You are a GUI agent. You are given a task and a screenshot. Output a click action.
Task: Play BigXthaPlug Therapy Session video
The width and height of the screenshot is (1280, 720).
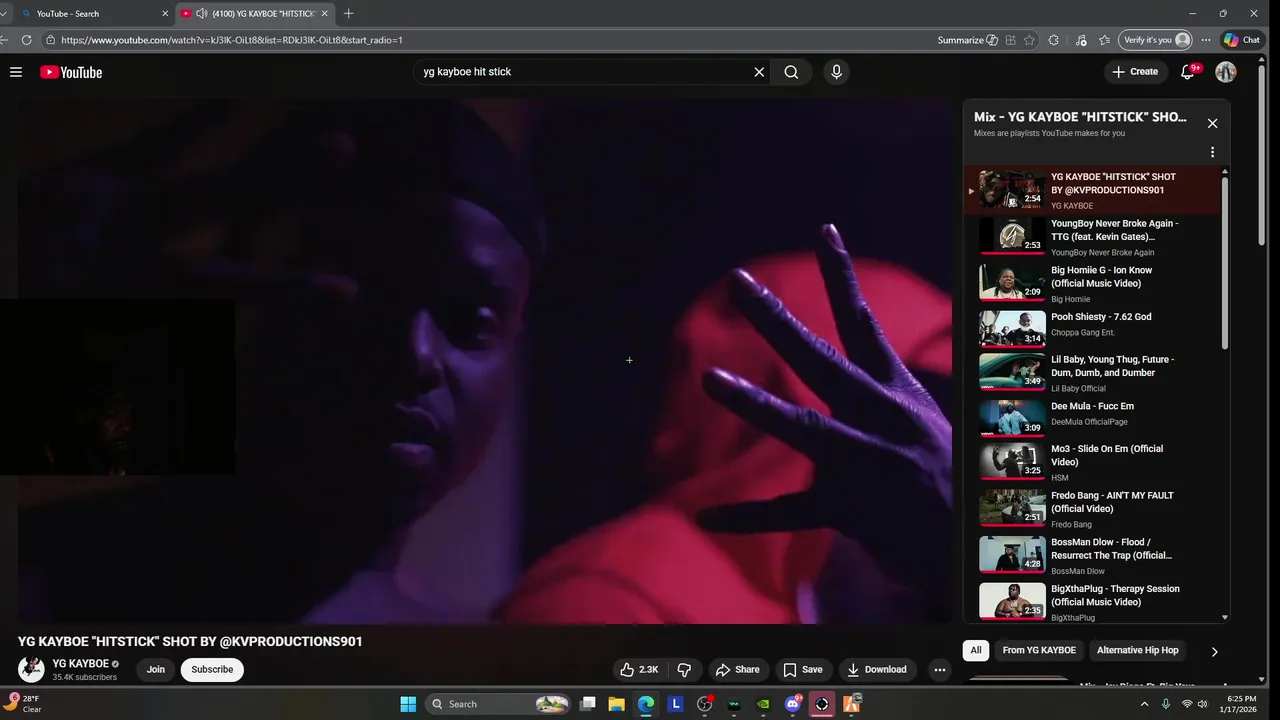pyautogui.click(x=1093, y=604)
